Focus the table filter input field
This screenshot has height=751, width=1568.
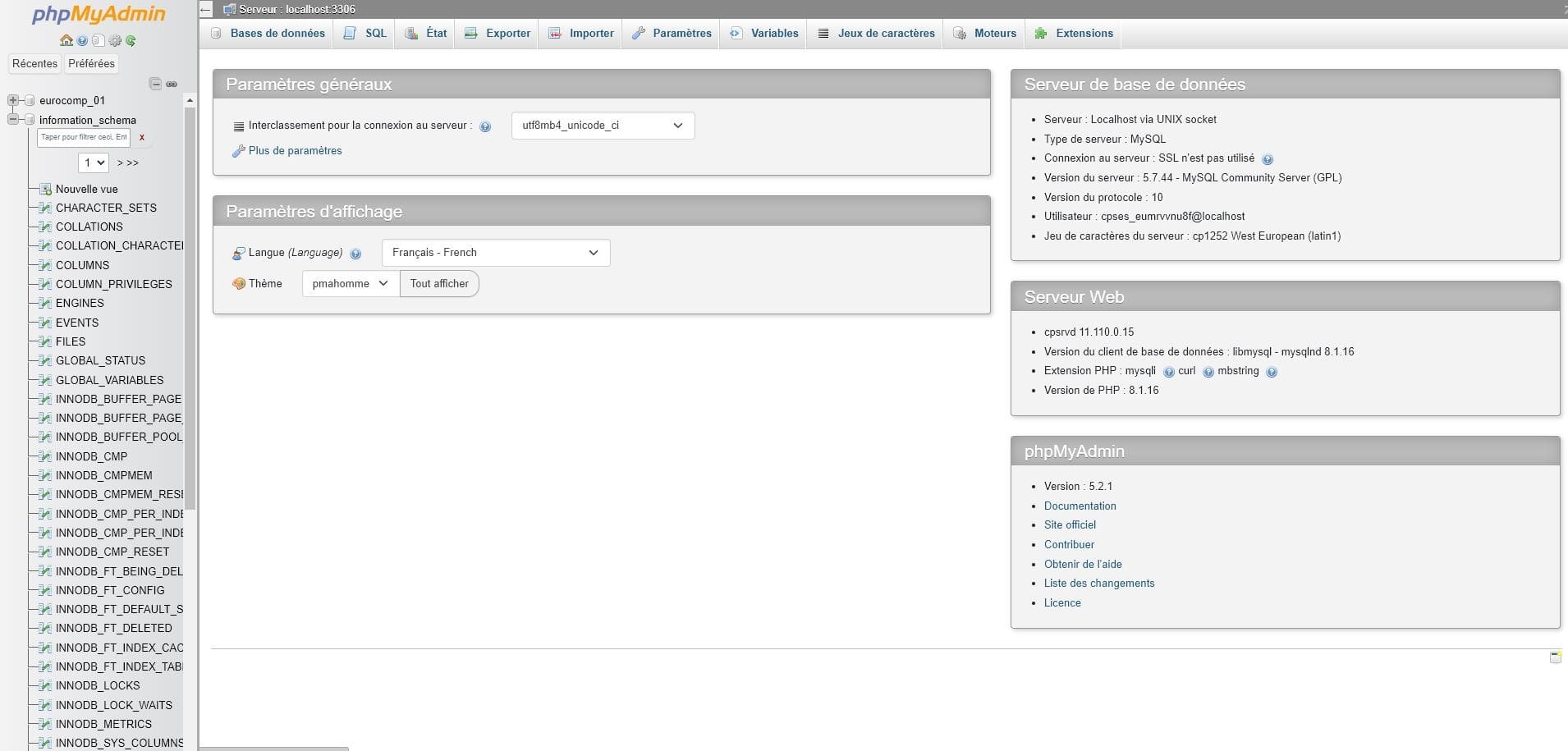(83, 137)
